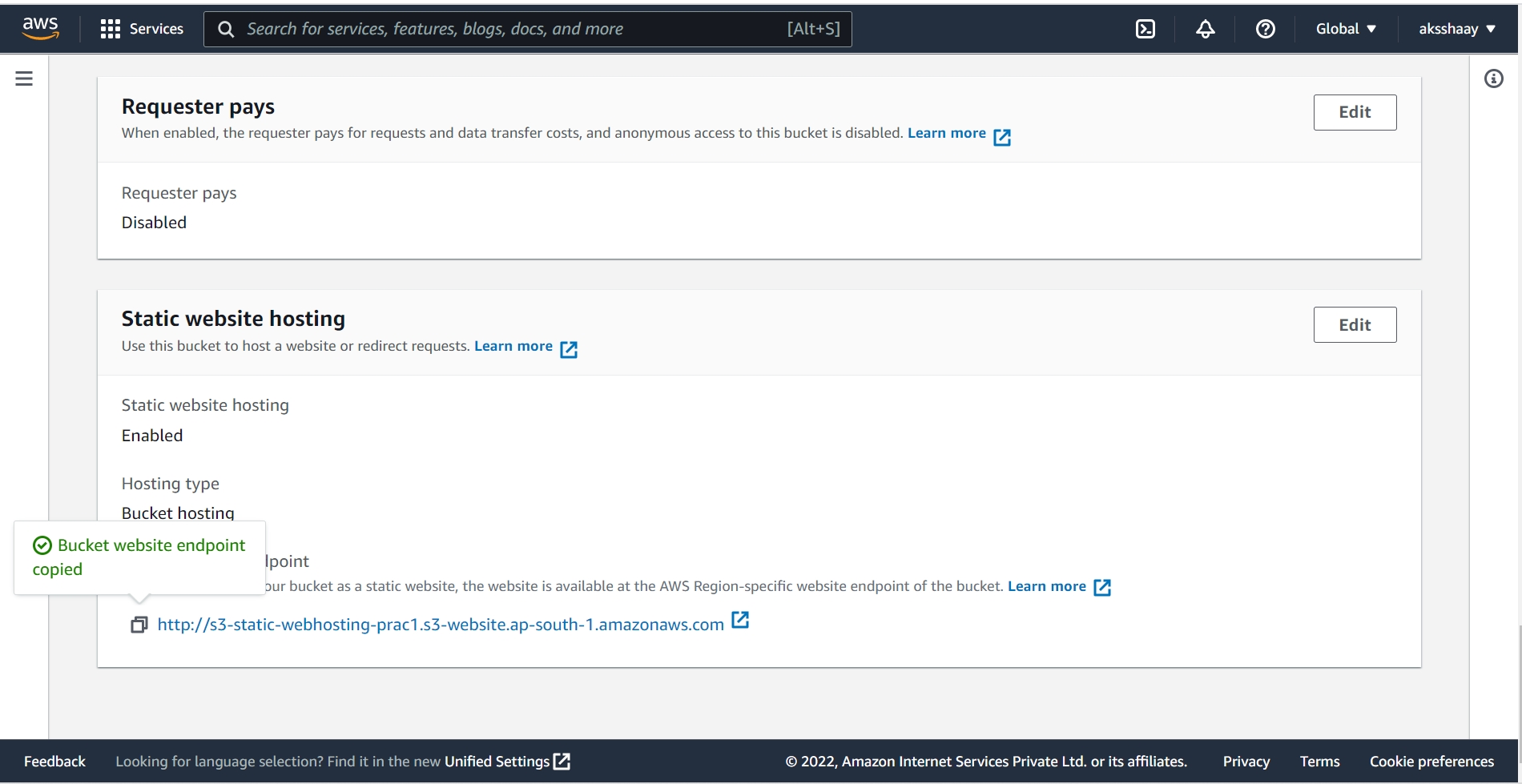Screen dimensions: 1522x784
Task: Open the right-side info panel icon
Action: [x=1493, y=78]
